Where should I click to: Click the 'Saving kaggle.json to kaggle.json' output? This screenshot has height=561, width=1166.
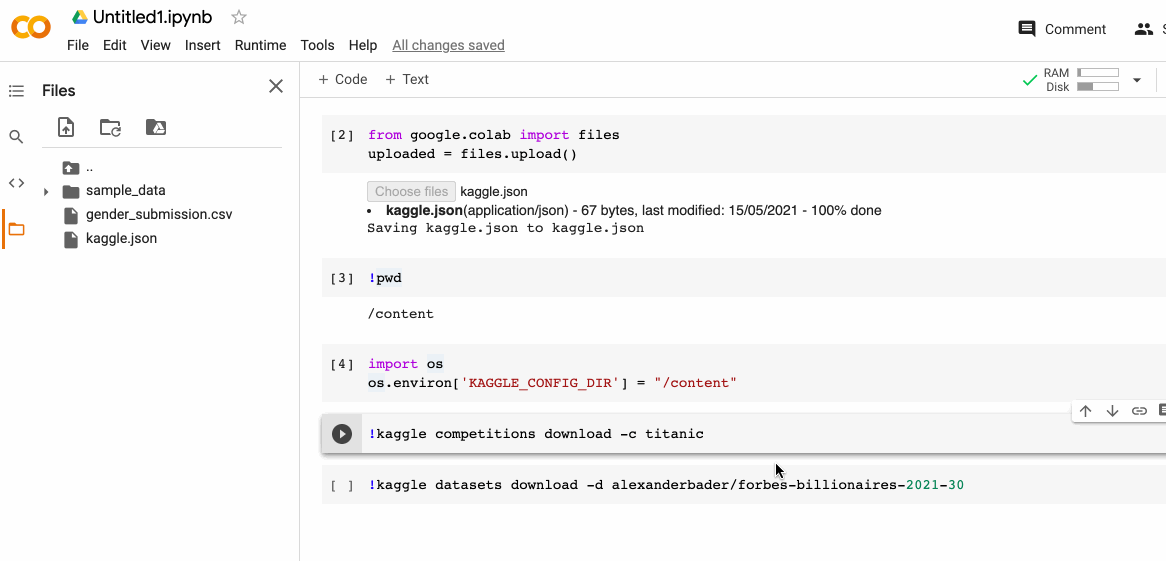[506, 228]
